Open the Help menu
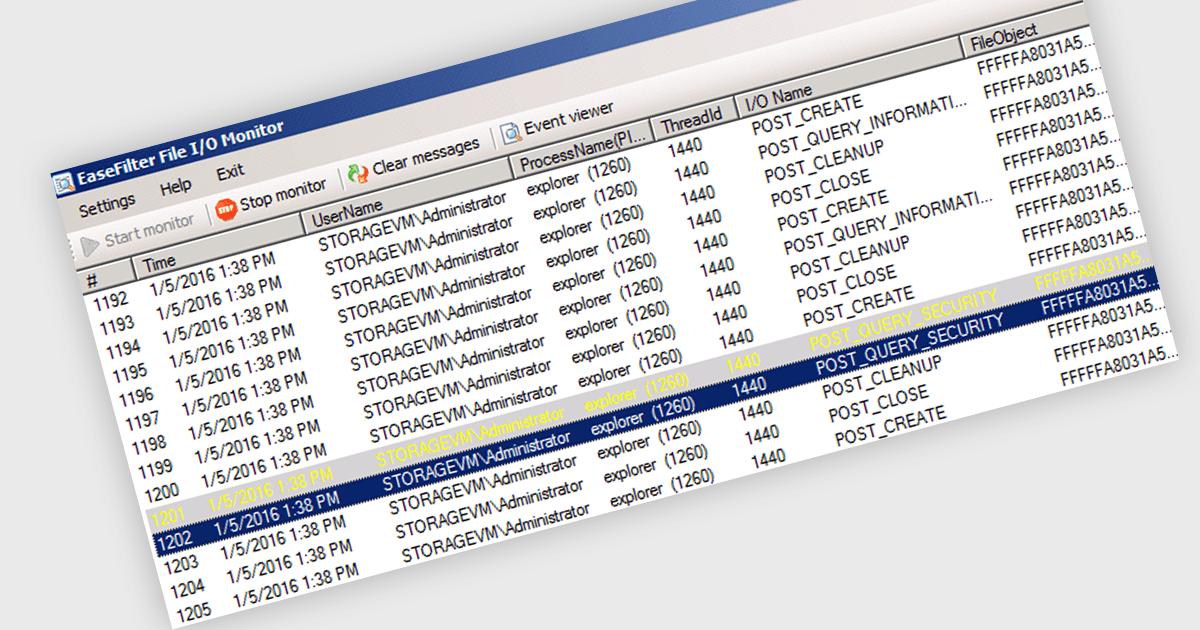 176,187
